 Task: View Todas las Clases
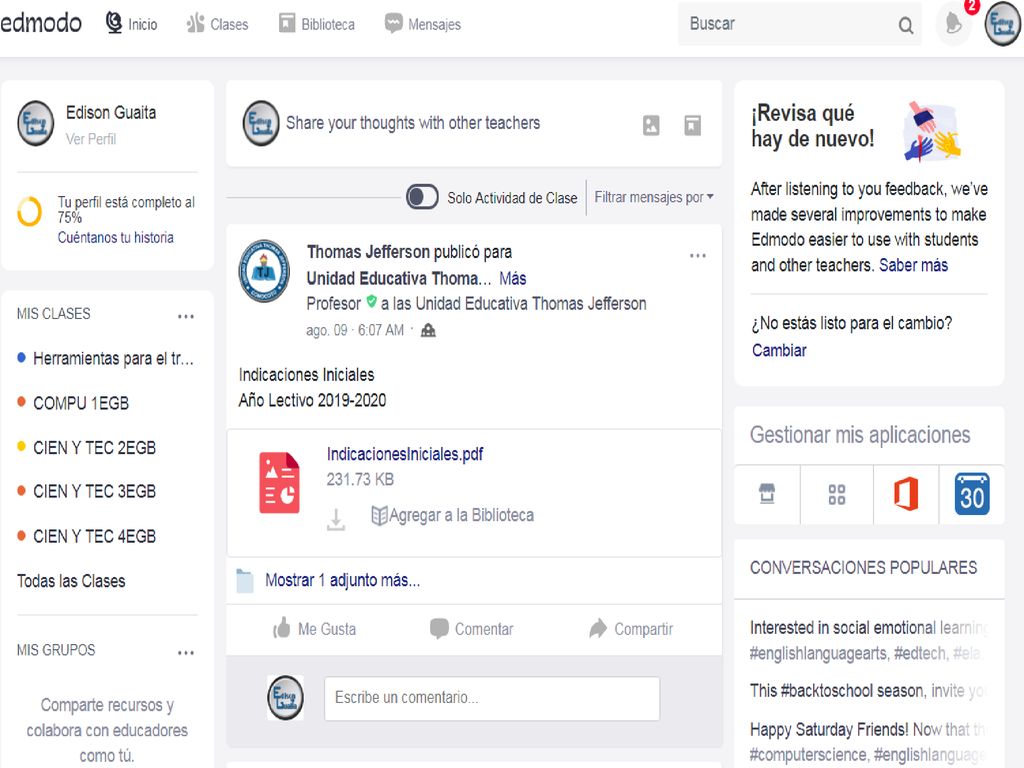71,581
